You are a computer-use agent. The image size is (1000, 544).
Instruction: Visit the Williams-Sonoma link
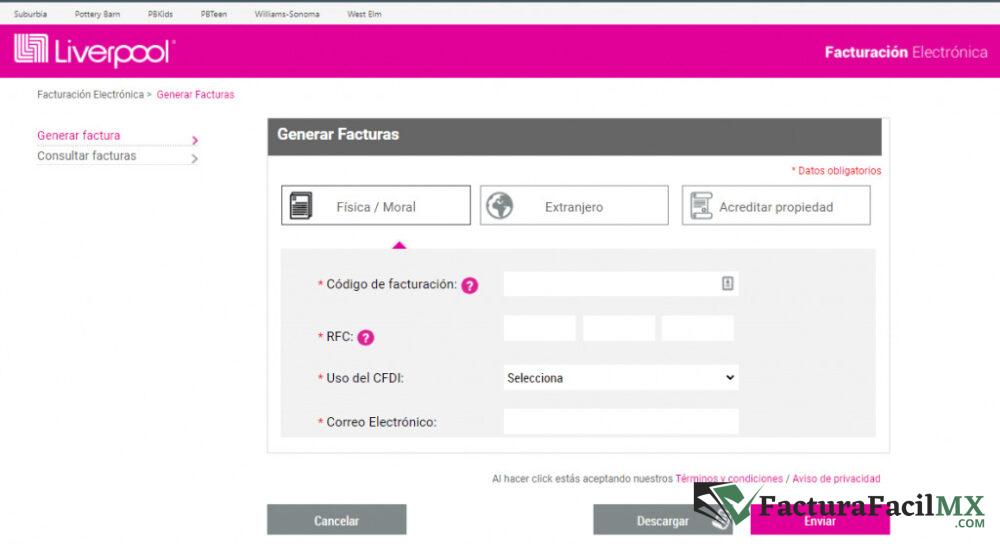point(287,14)
